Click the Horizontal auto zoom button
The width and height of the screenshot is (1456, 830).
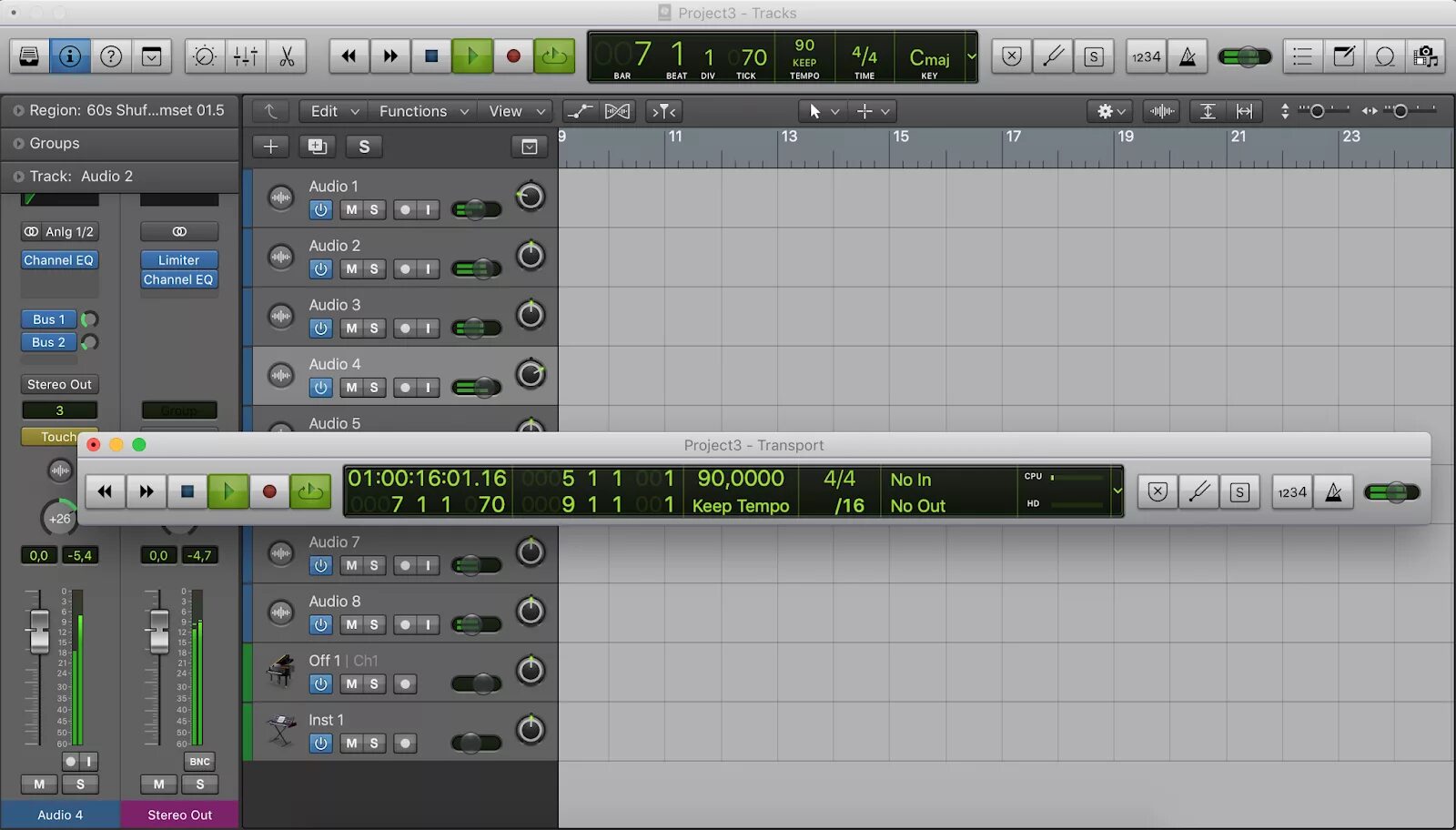(x=1244, y=111)
